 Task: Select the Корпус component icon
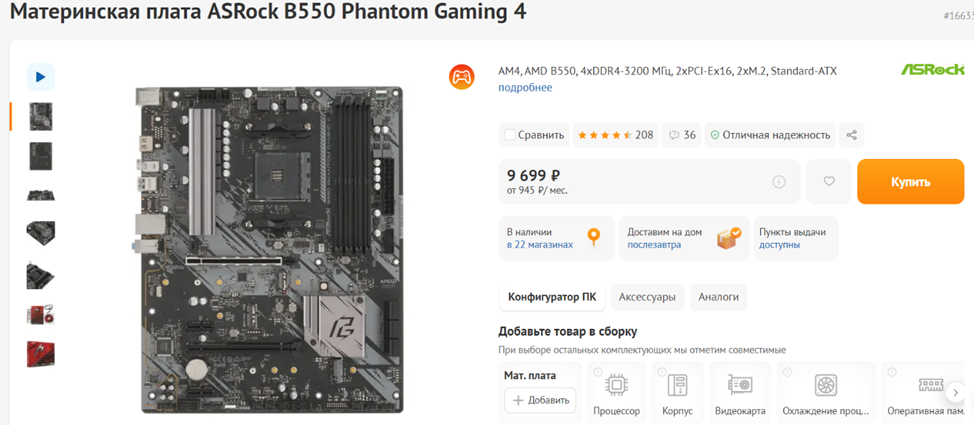[x=677, y=386]
